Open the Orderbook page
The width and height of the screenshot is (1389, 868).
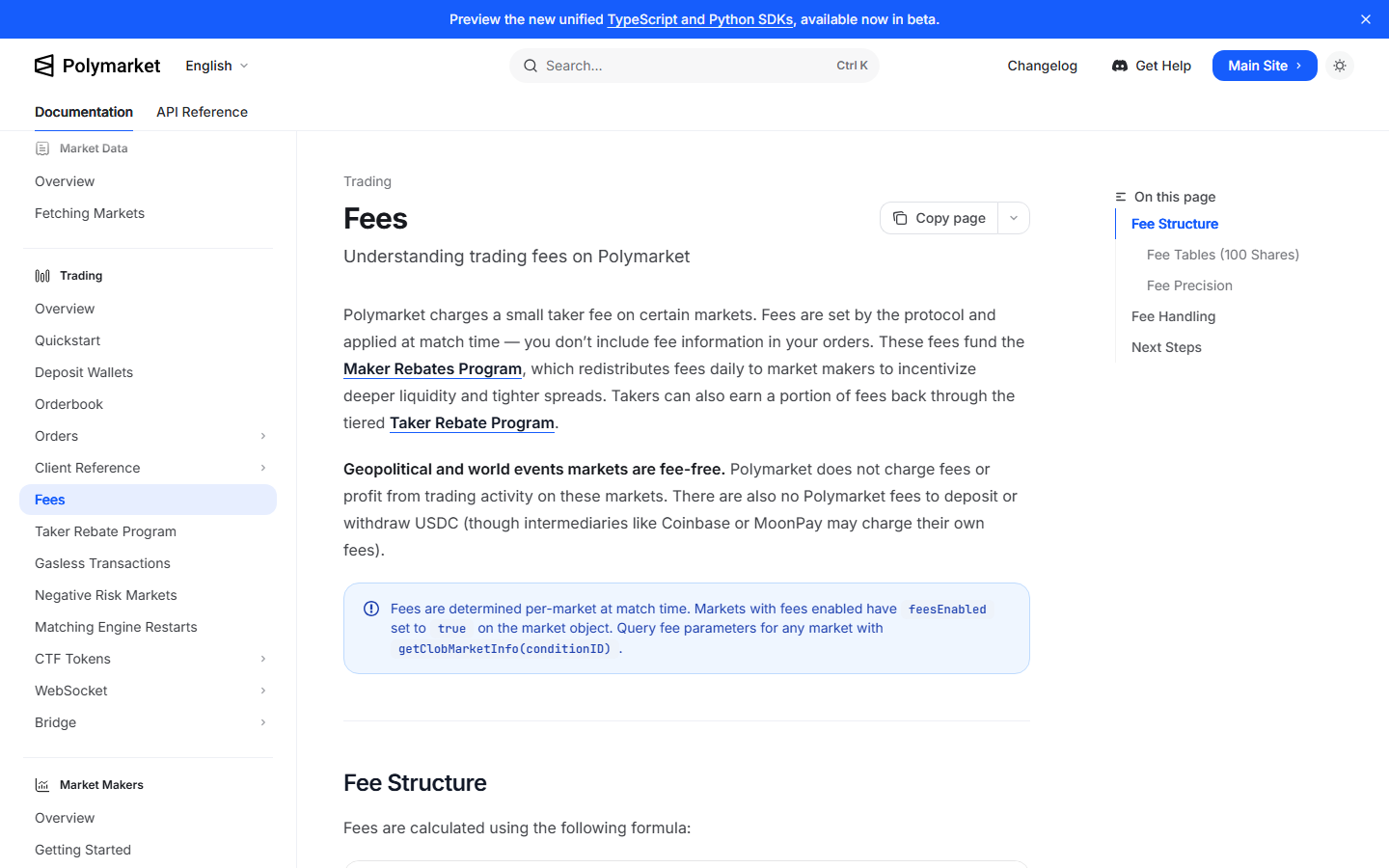click(x=68, y=404)
